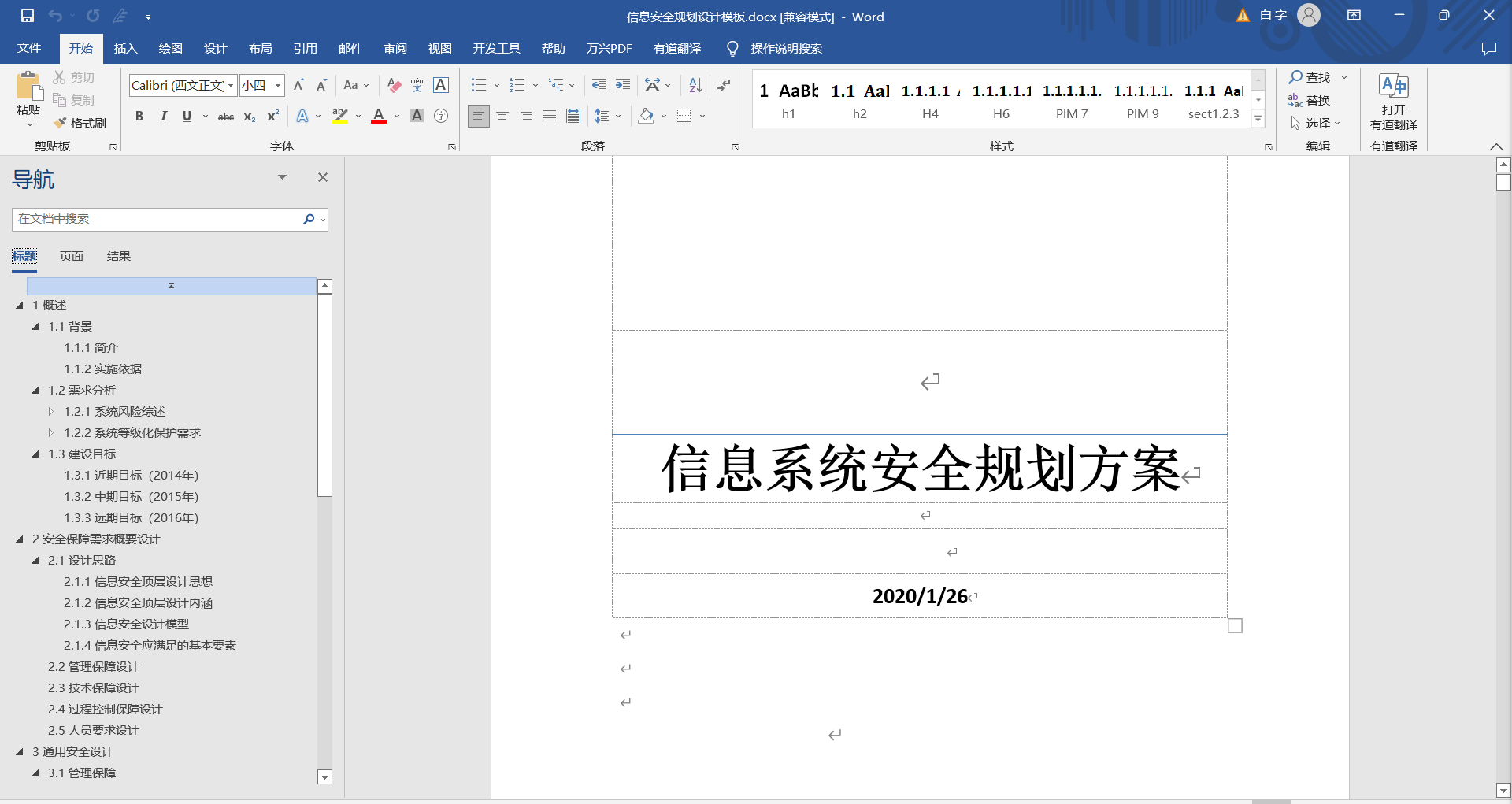Switch to the 插入 tab
1512x804 pixels.
[126, 49]
